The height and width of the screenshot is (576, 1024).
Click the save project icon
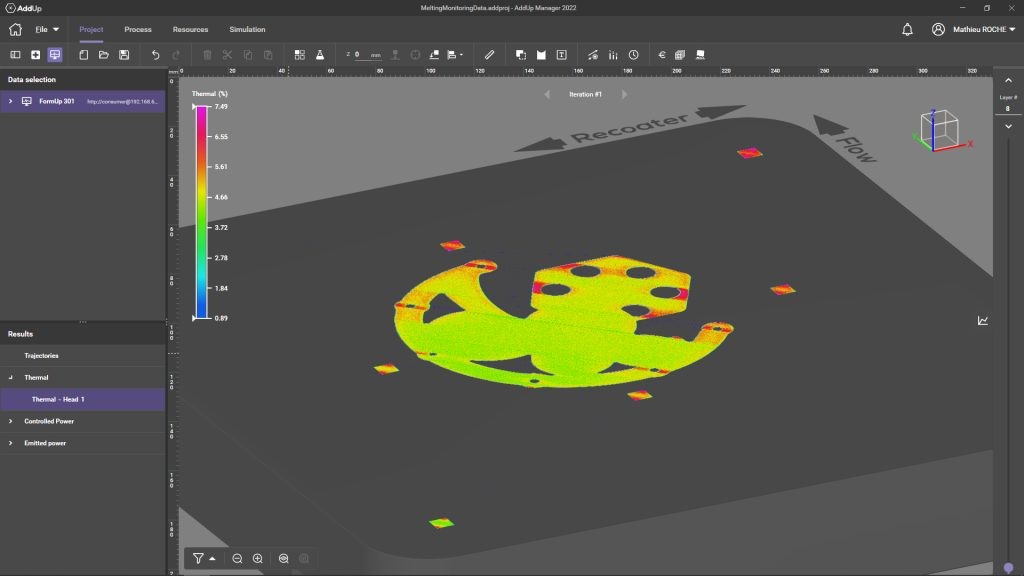(x=124, y=55)
